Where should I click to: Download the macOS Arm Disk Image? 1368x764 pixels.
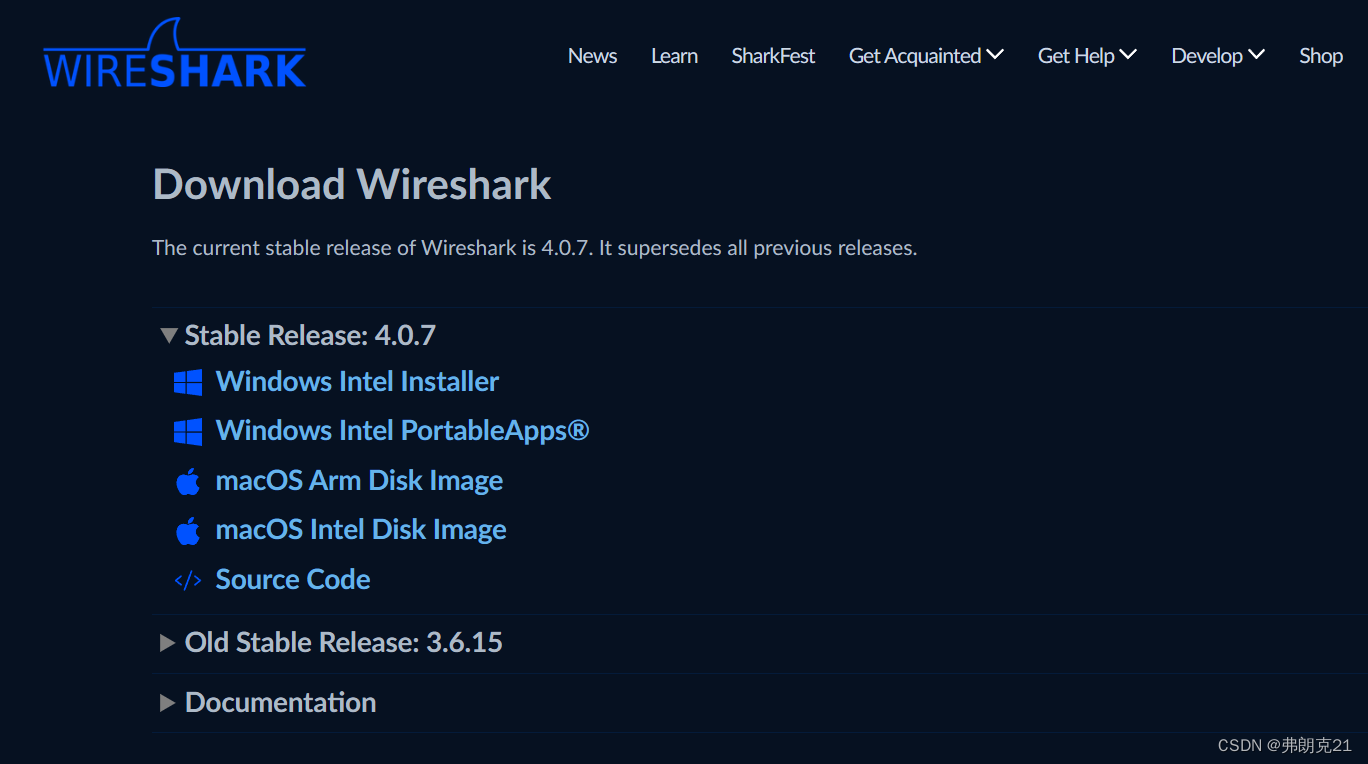(359, 480)
